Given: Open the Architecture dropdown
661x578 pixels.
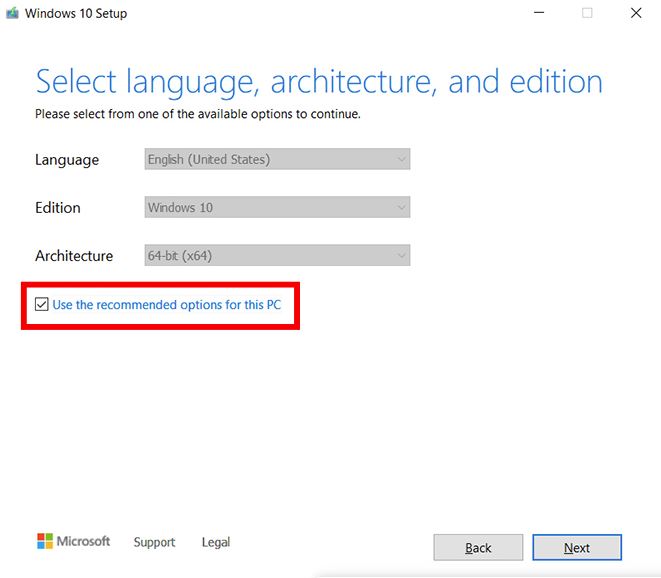Looking at the screenshot, I should pos(277,255).
